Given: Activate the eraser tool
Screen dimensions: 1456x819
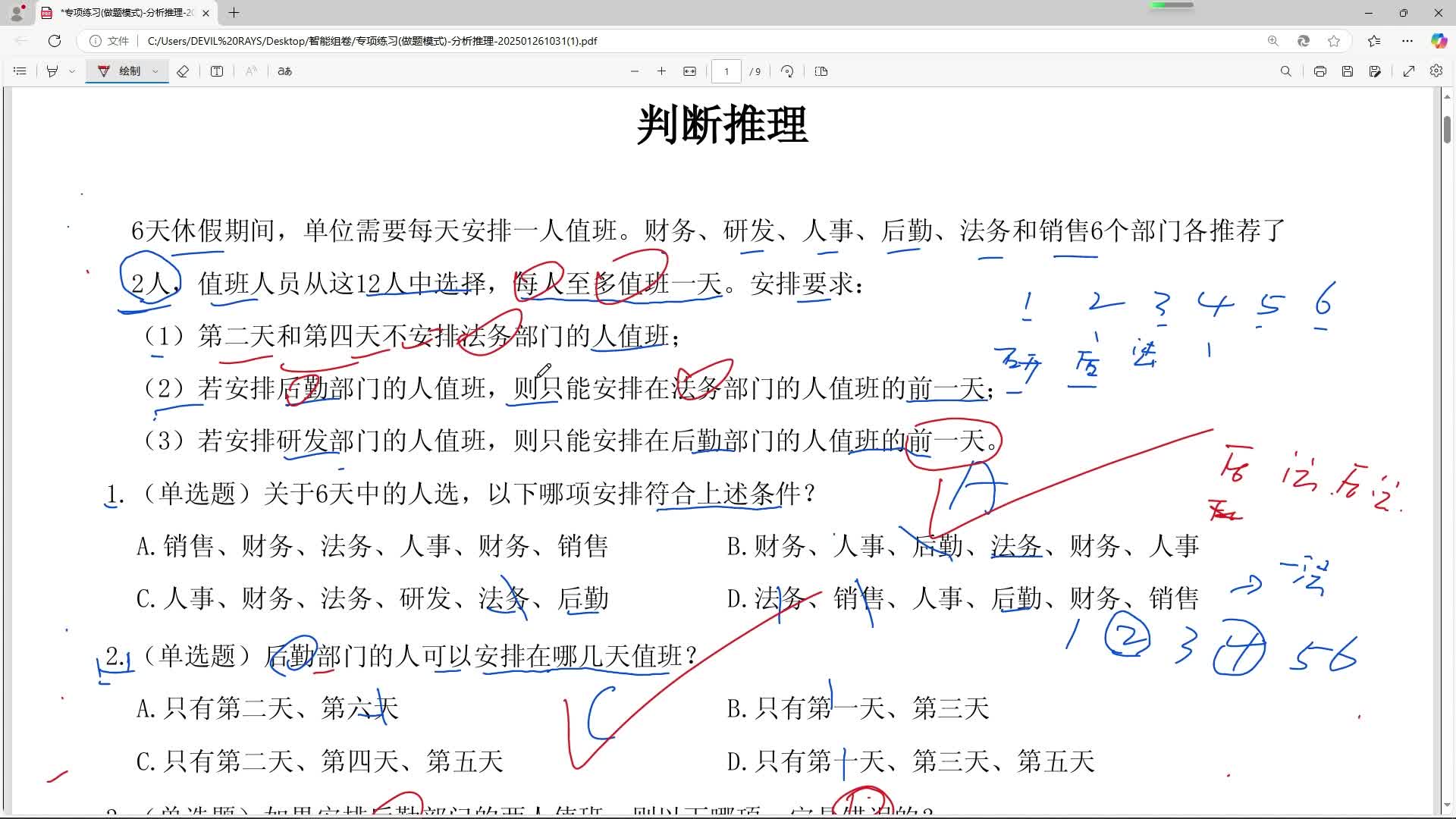Looking at the screenshot, I should click(182, 71).
